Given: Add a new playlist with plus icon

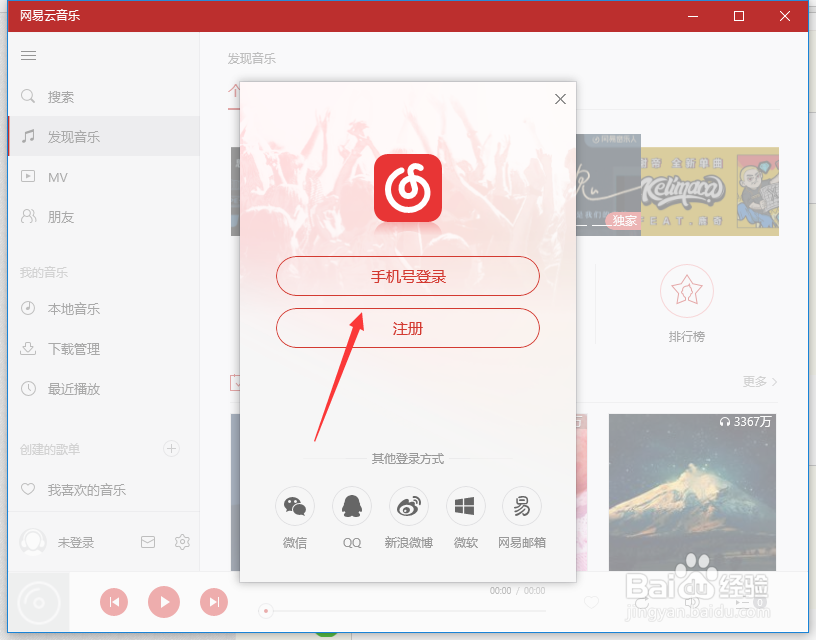Looking at the screenshot, I should pyautogui.click(x=172, y=449).
